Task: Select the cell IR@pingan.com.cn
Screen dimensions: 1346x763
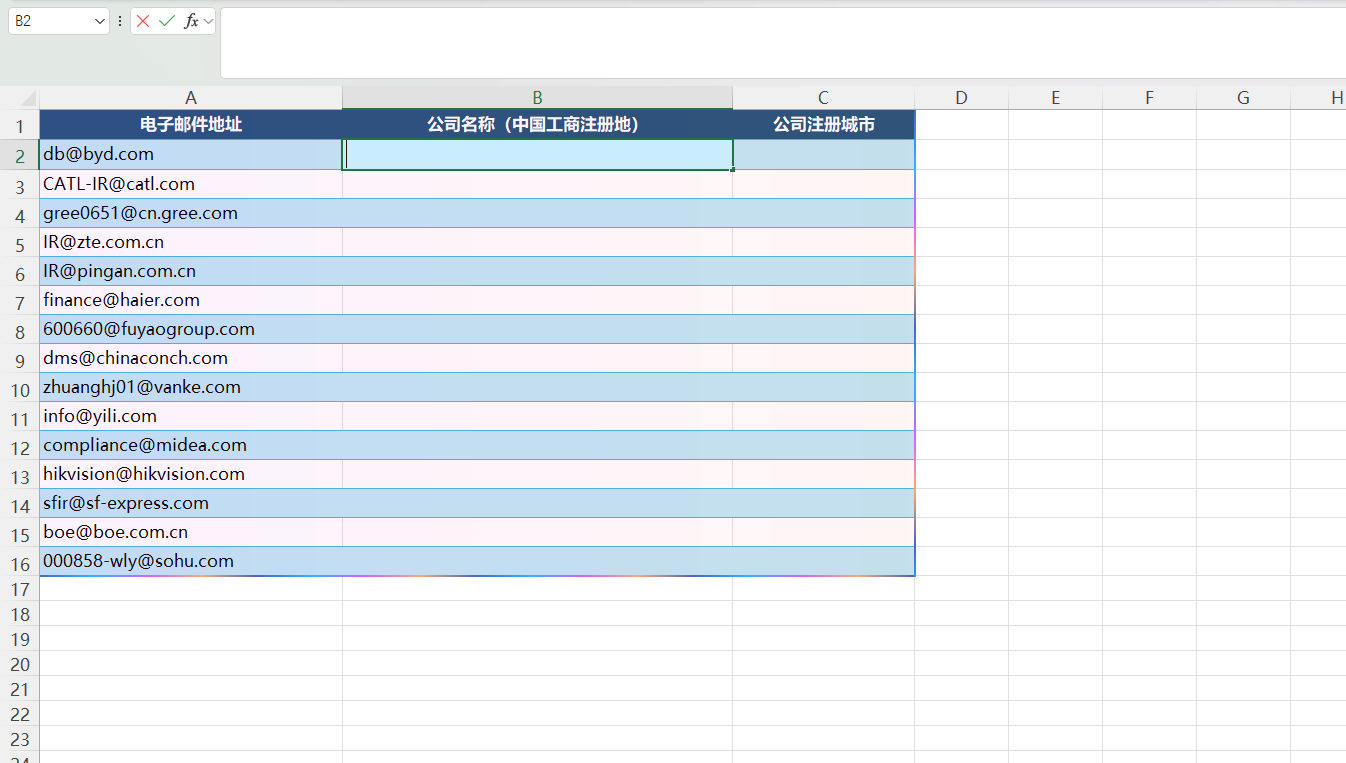Action: pos(191,271)
